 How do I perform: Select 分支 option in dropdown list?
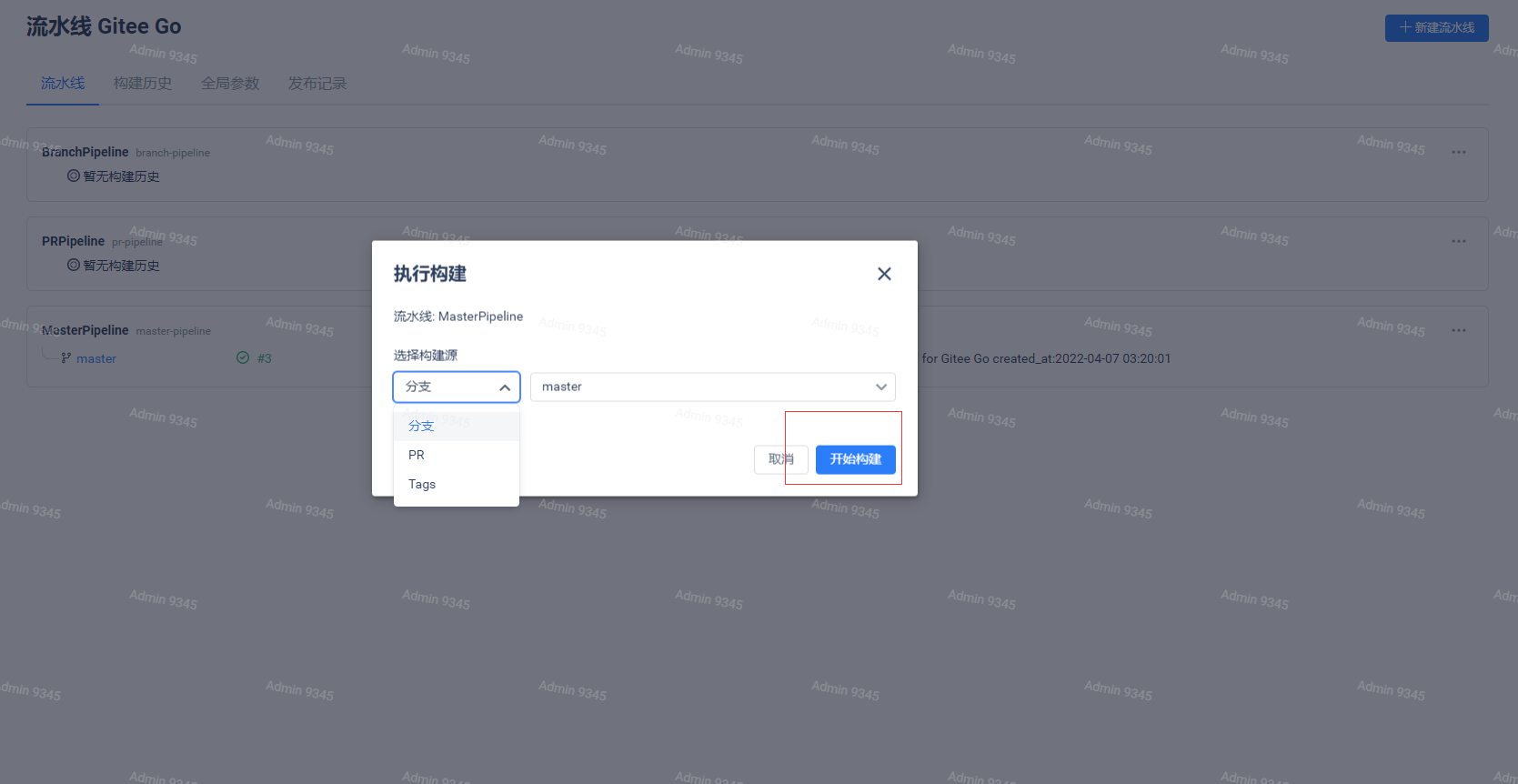(x=457, y=426)
